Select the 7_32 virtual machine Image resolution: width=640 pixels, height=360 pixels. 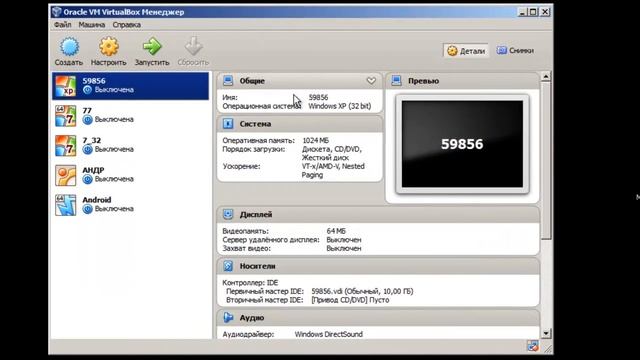click(x=130, y=145)
